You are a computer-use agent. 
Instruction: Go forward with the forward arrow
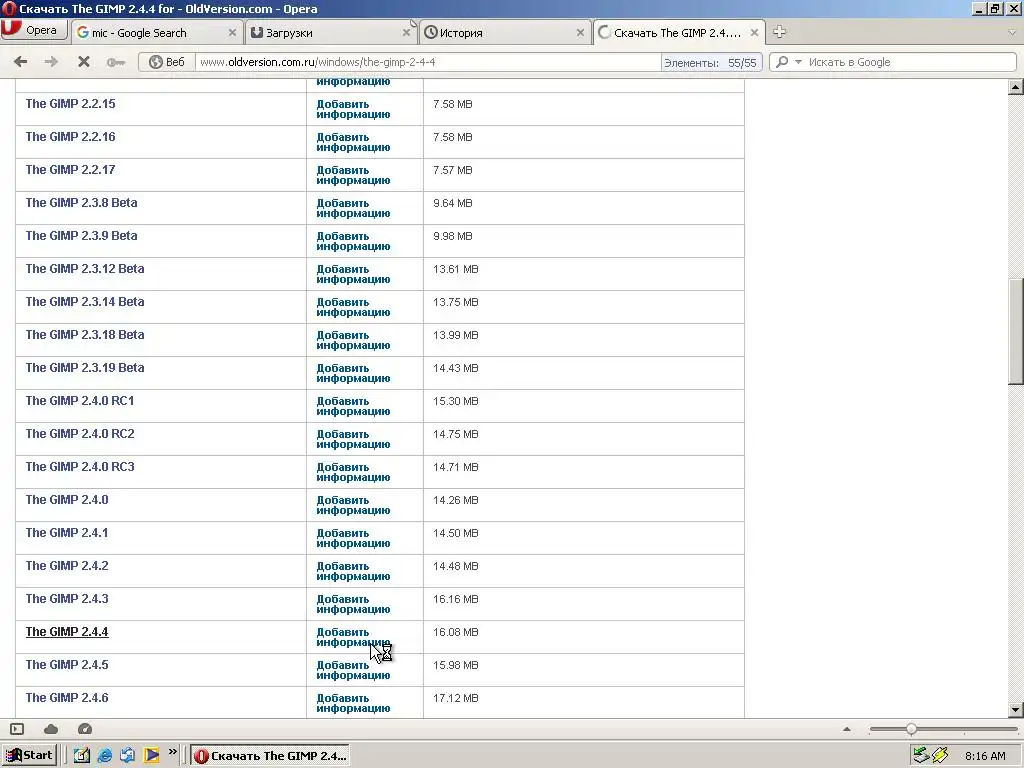coord(51,61)
